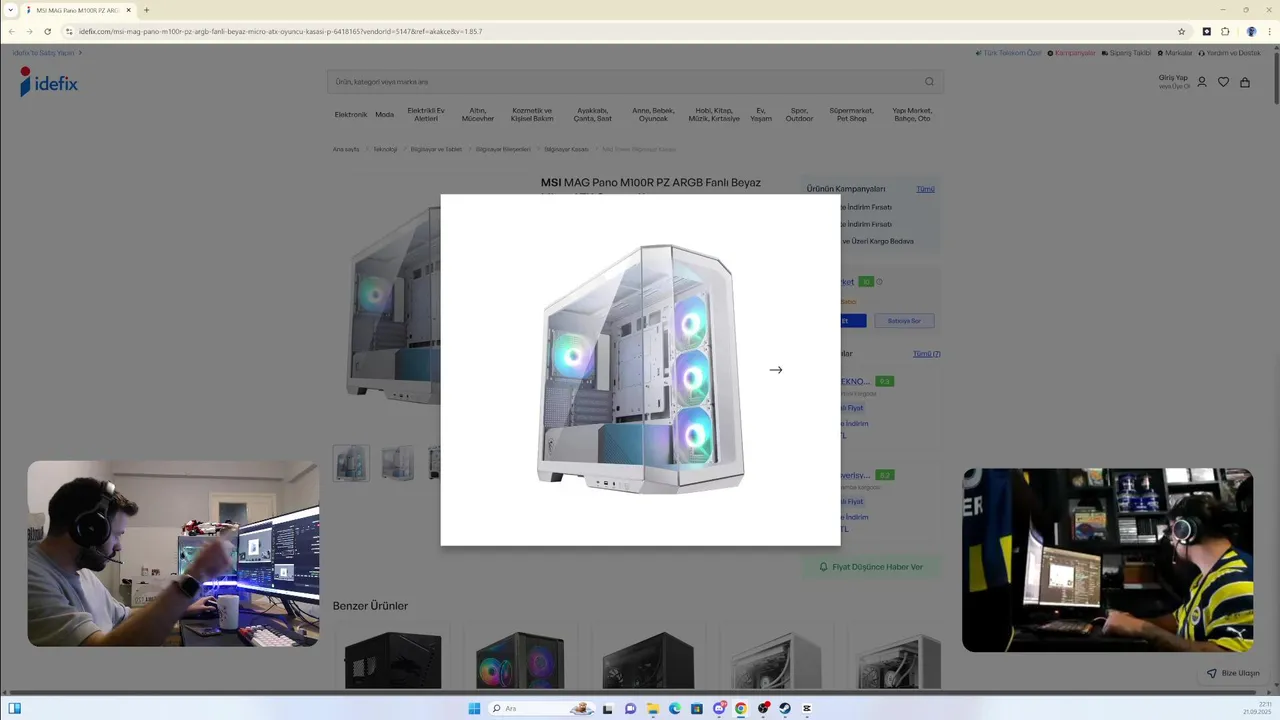This screenshot has height=720, width=1280.
Task: Click the Tümü link next to Ürünün Kampanyaları
Action: pos(925,189)
